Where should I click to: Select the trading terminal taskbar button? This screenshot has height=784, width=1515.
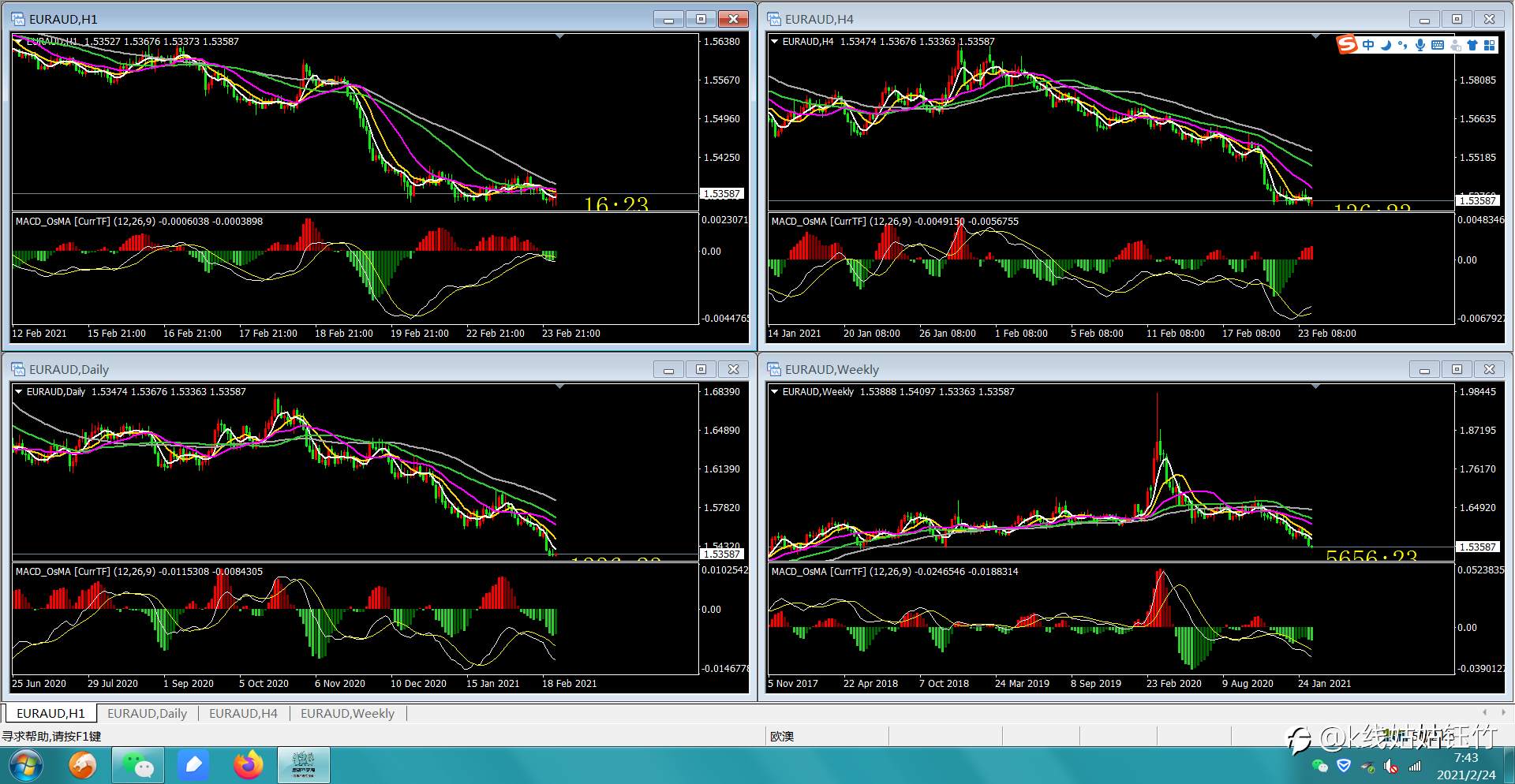tap(304, 765)
